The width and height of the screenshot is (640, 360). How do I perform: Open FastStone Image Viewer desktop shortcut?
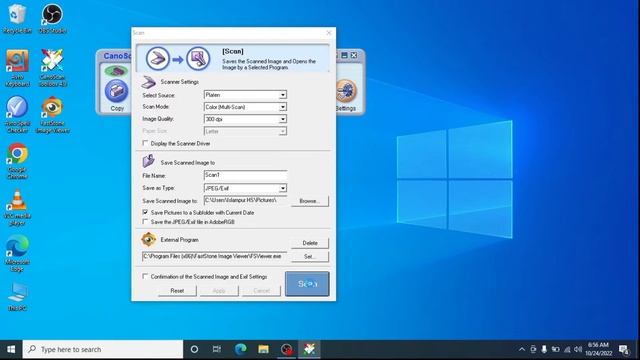[52, 115]
